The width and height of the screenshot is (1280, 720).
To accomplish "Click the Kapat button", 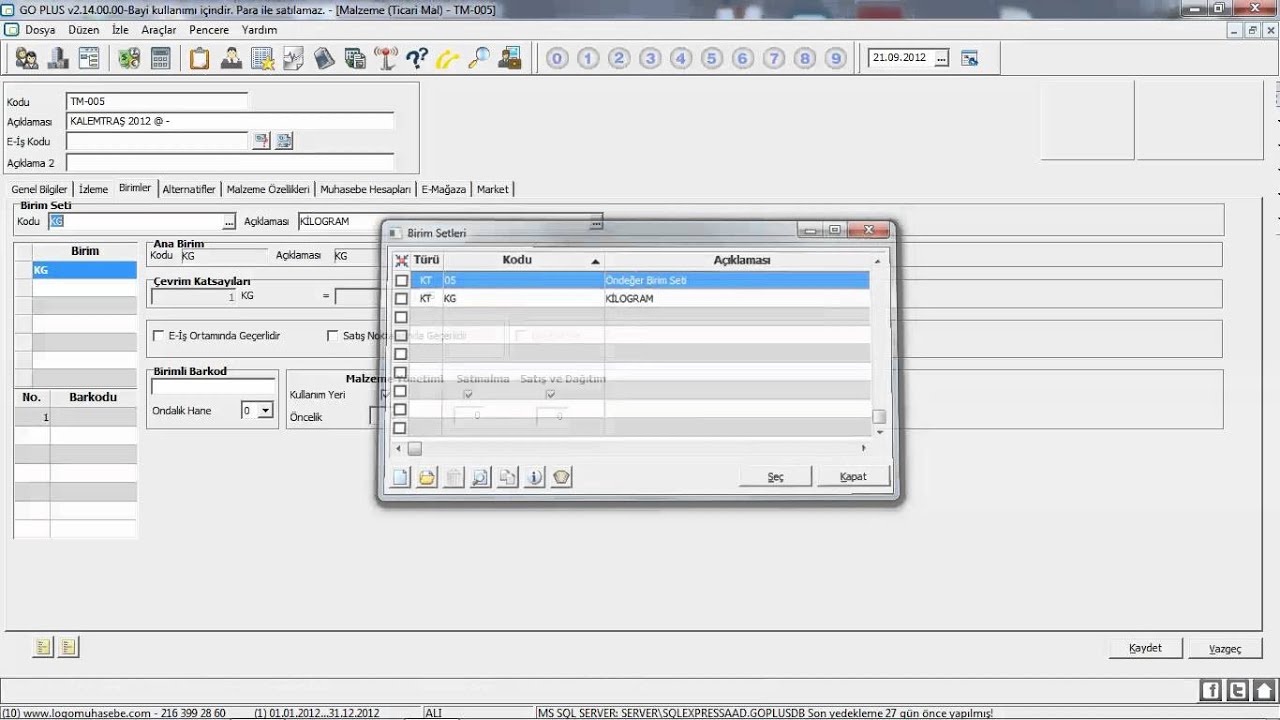I will 853,477.
